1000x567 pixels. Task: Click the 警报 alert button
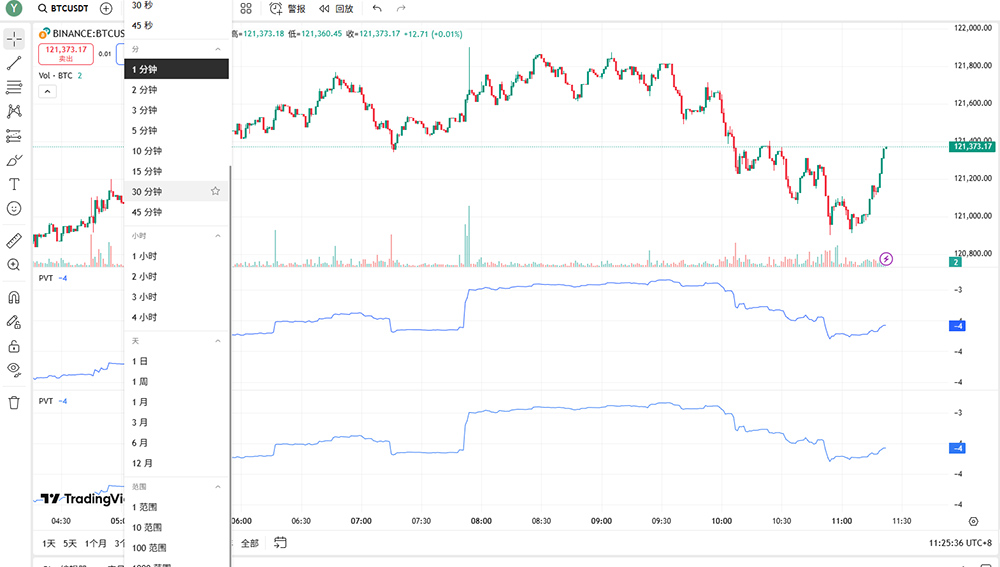[288, 8]
